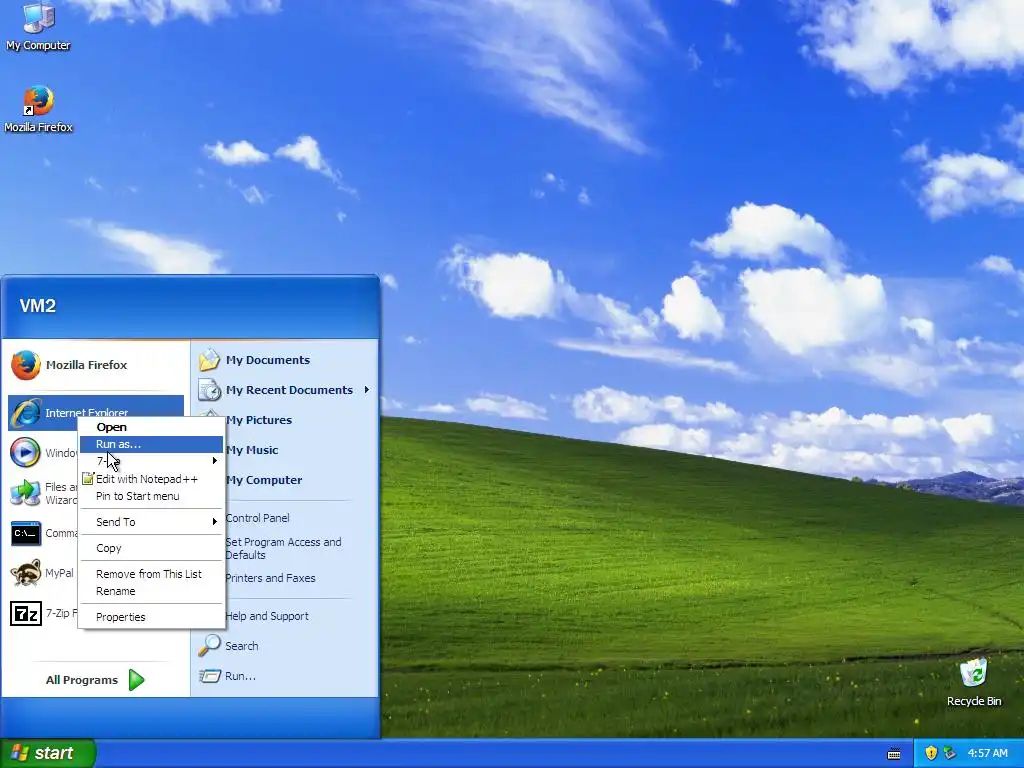Screen dimensions: 1024x768
Task: Open Control Panel
Action: click(x=257, y=518)
